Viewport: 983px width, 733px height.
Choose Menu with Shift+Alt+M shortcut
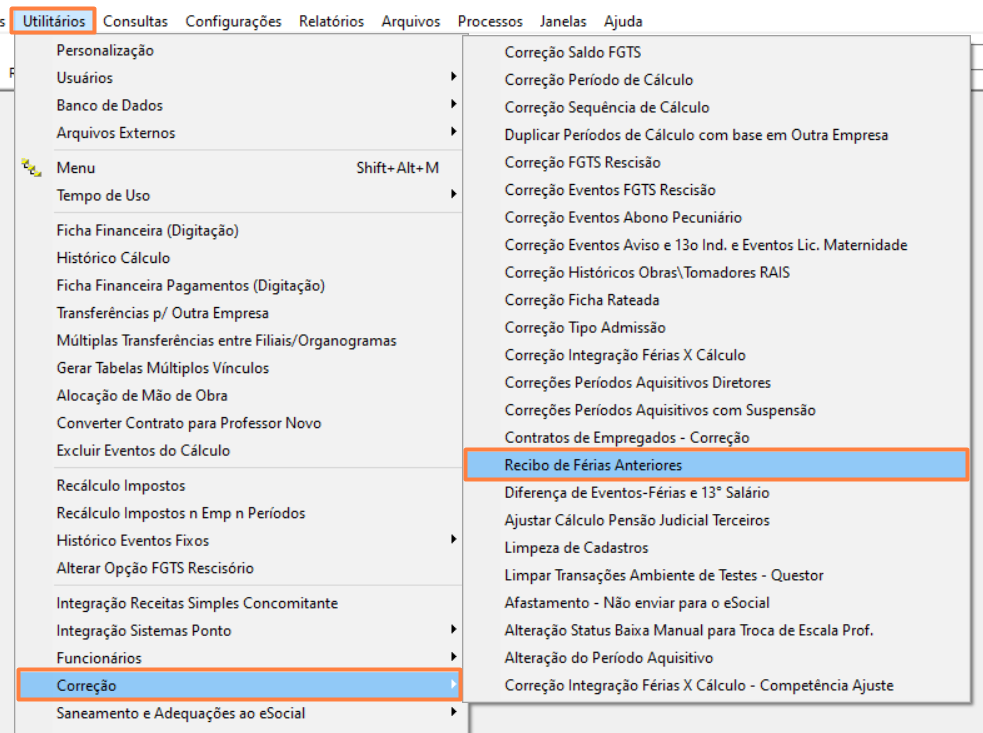(239, 168)
